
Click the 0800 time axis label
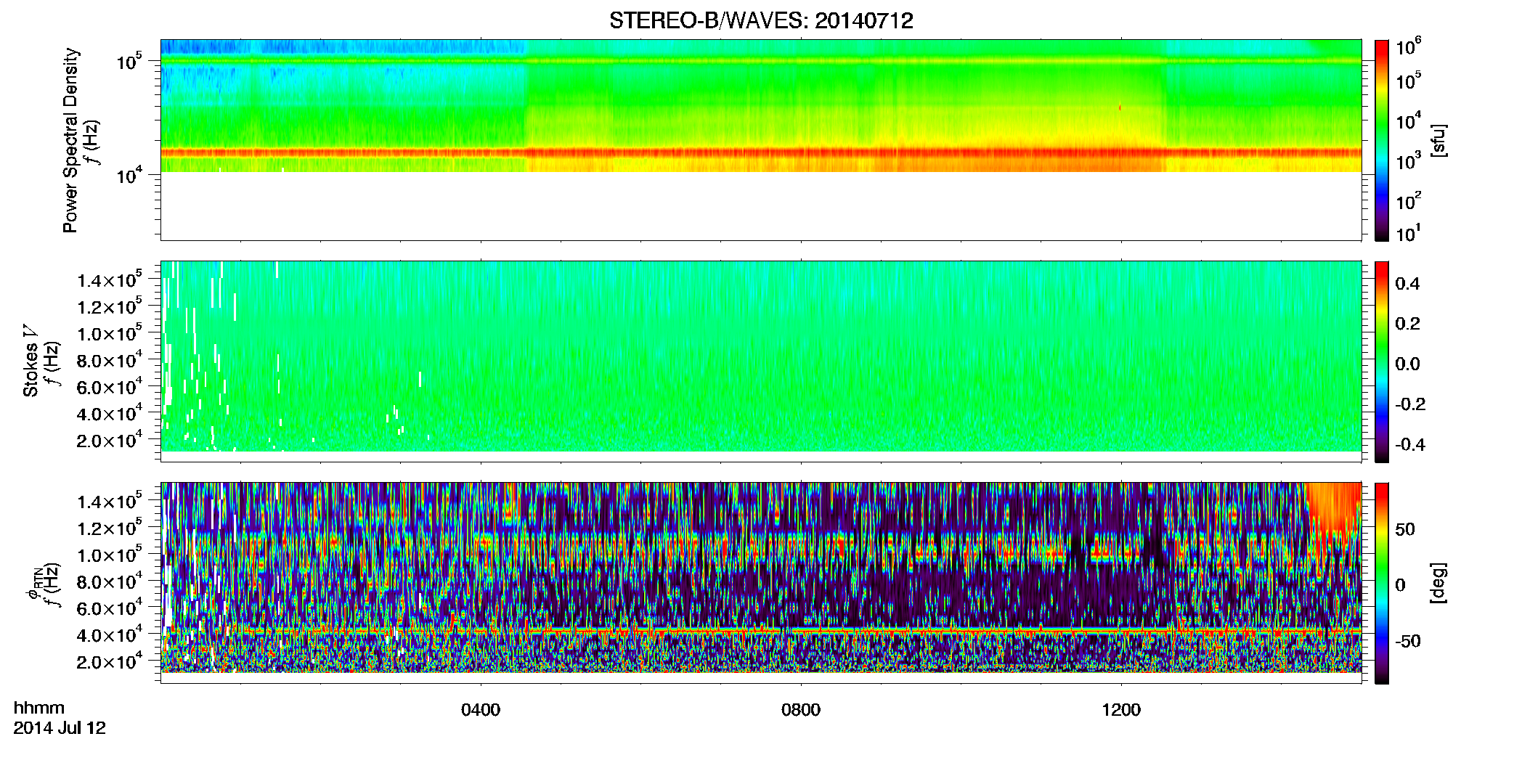pos(801,710)
